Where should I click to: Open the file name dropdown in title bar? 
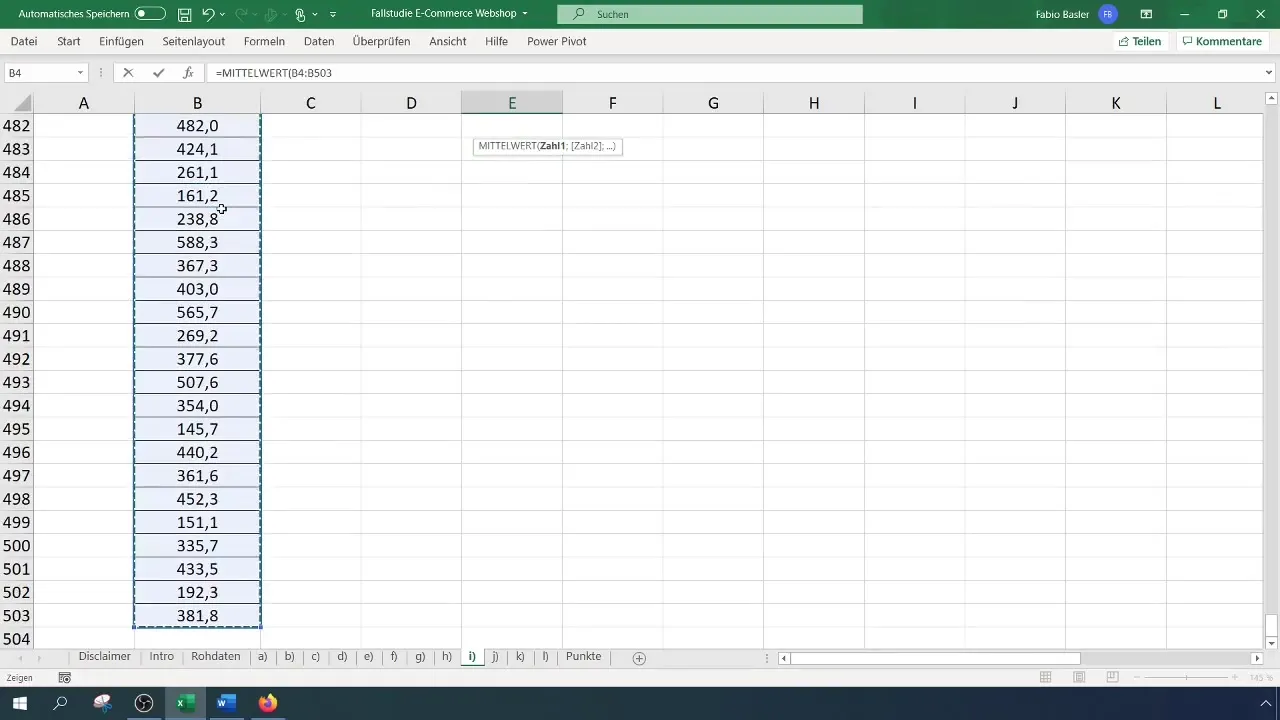[x=525, y=14]
